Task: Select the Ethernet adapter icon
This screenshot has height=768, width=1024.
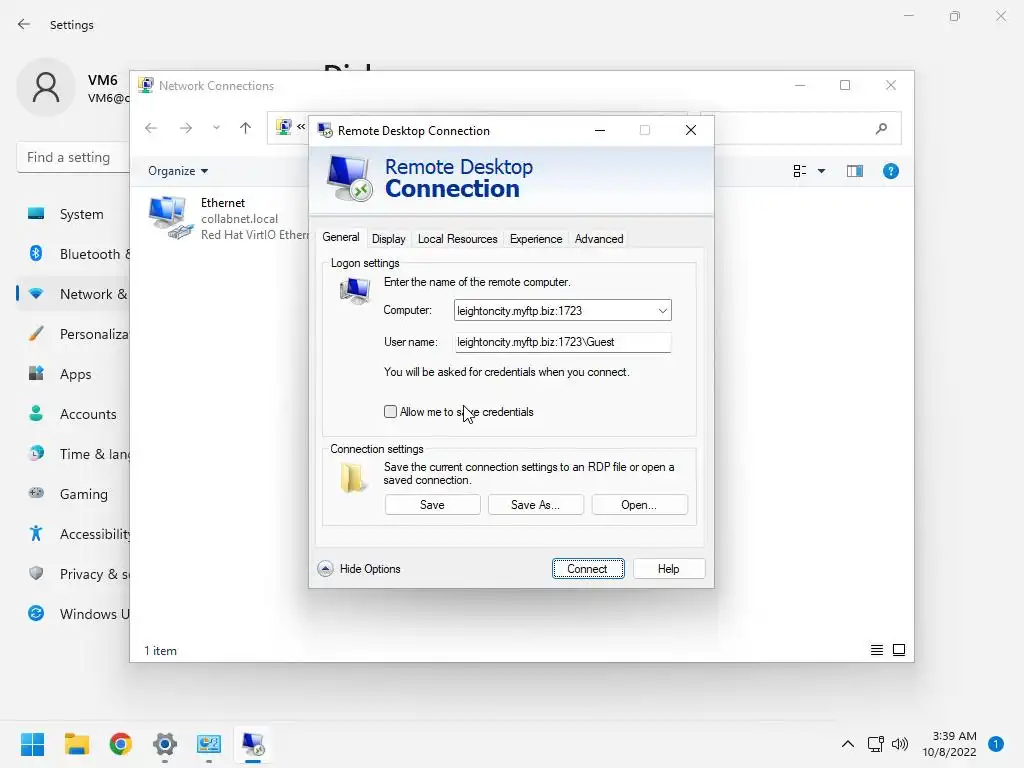Action: [170, 217]
